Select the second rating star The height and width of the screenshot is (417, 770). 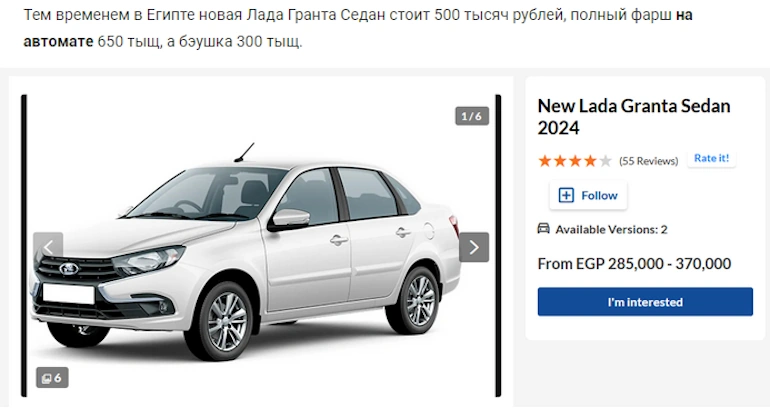coord(560,161)
